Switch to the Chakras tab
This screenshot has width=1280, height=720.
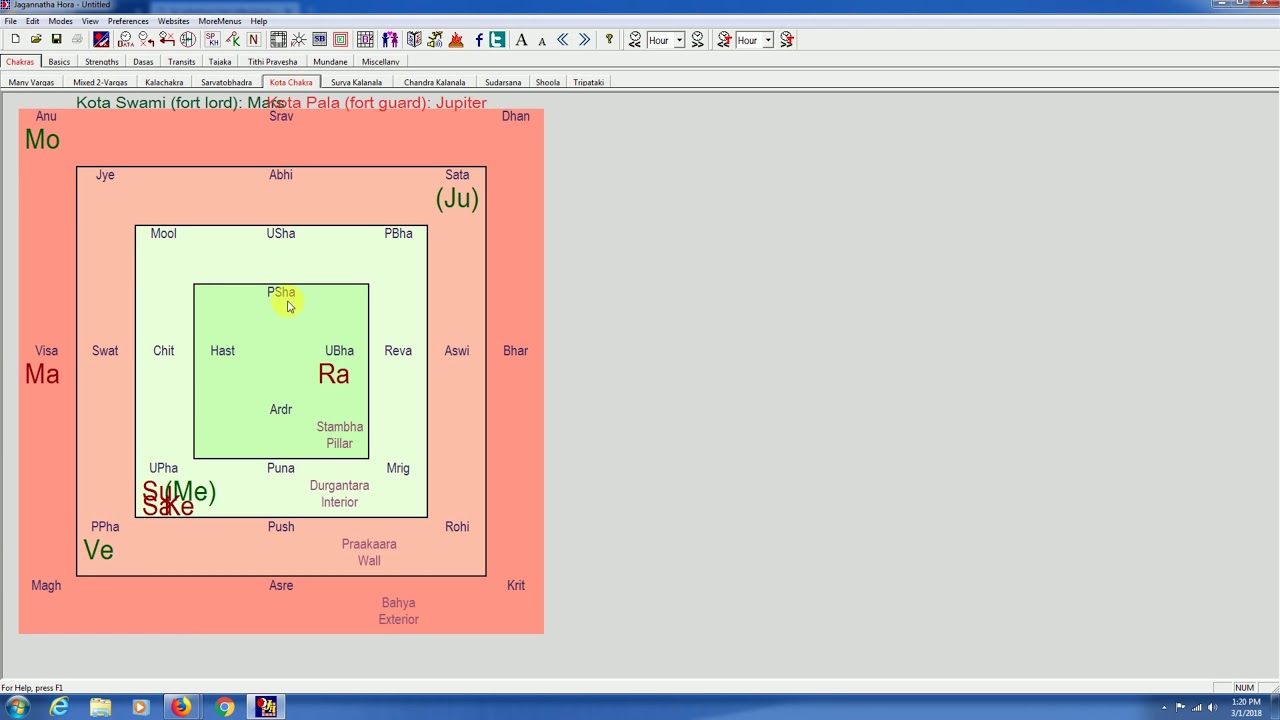20,62
